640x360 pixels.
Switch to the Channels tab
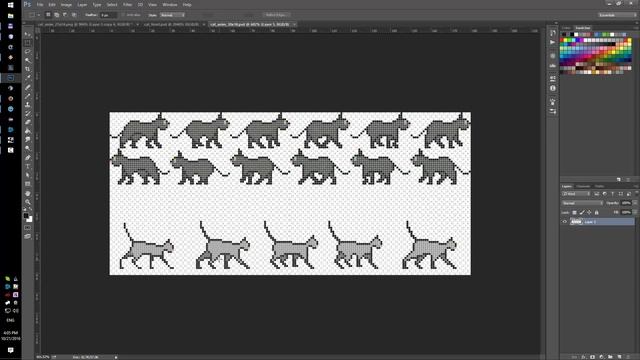click(x=583, y=186)
